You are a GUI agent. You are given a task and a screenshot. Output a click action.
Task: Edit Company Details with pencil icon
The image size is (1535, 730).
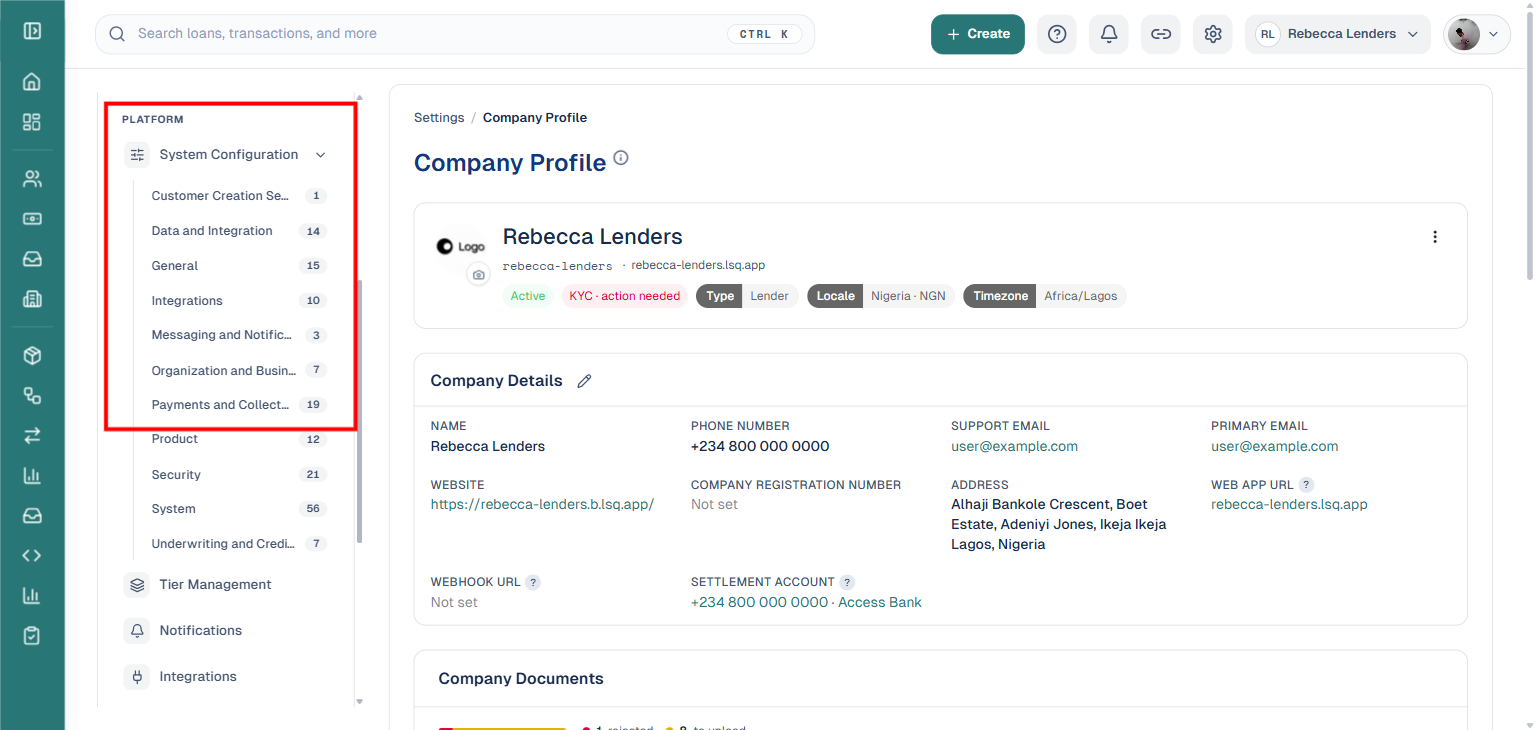click(x=585, y=381)
